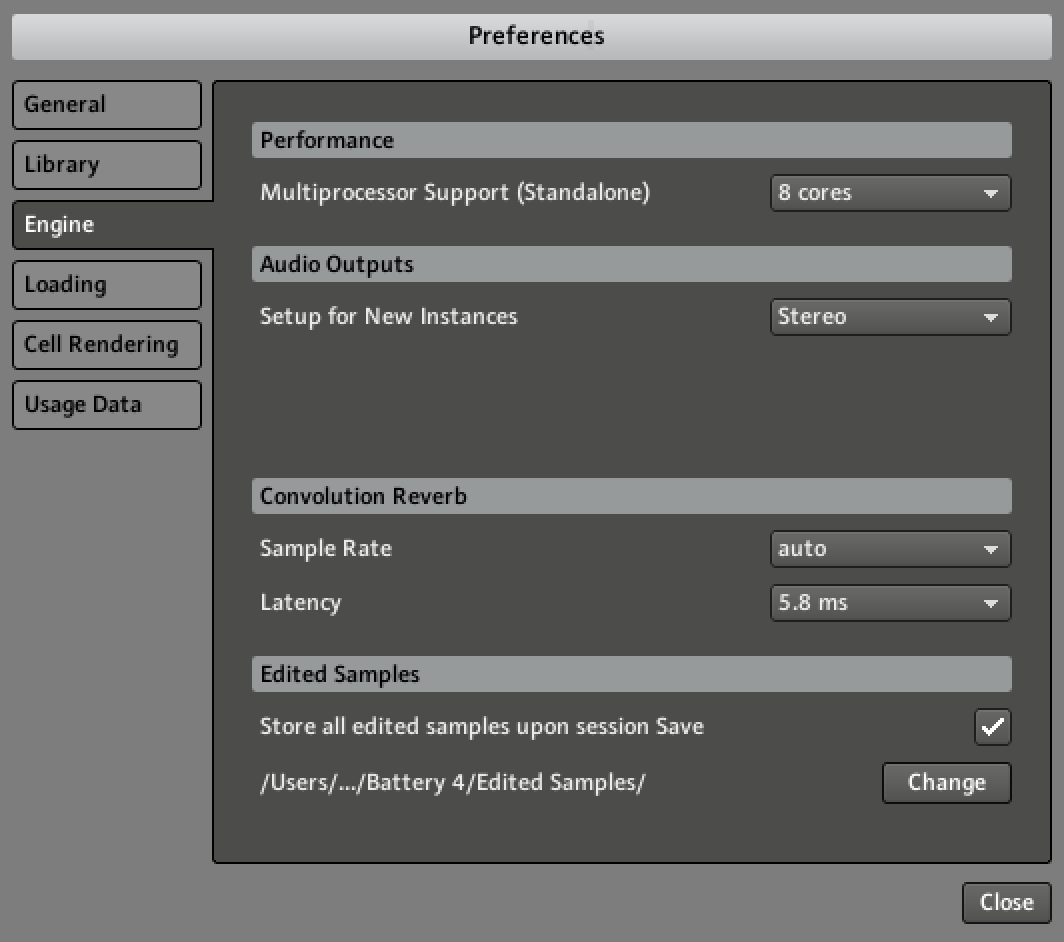1064x942 pixels.
Task: Click the Audio Outputs section header
Action: pyautogui.click(x=631, y=265)
